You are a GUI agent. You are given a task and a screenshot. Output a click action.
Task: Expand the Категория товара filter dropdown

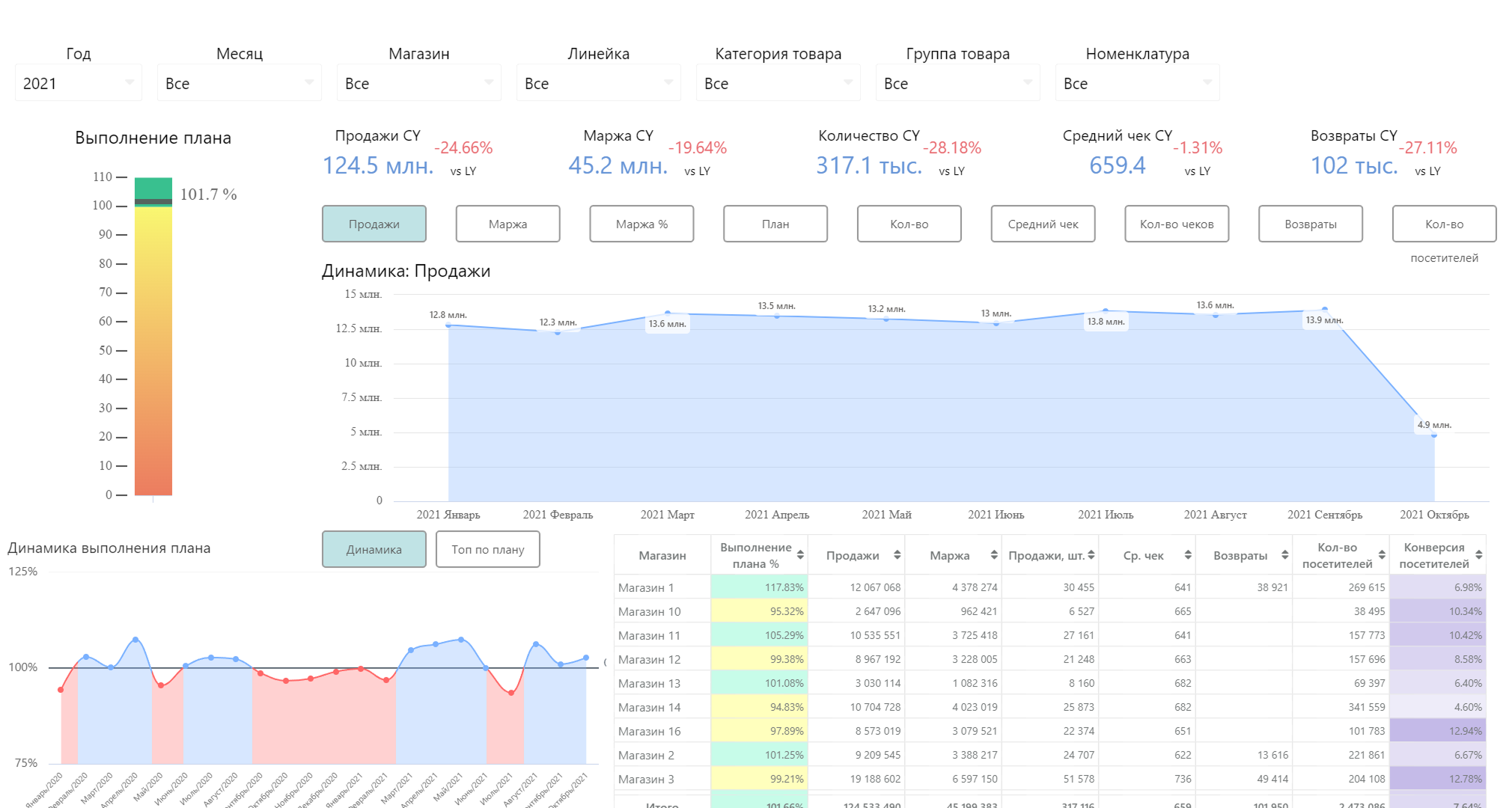778,83
